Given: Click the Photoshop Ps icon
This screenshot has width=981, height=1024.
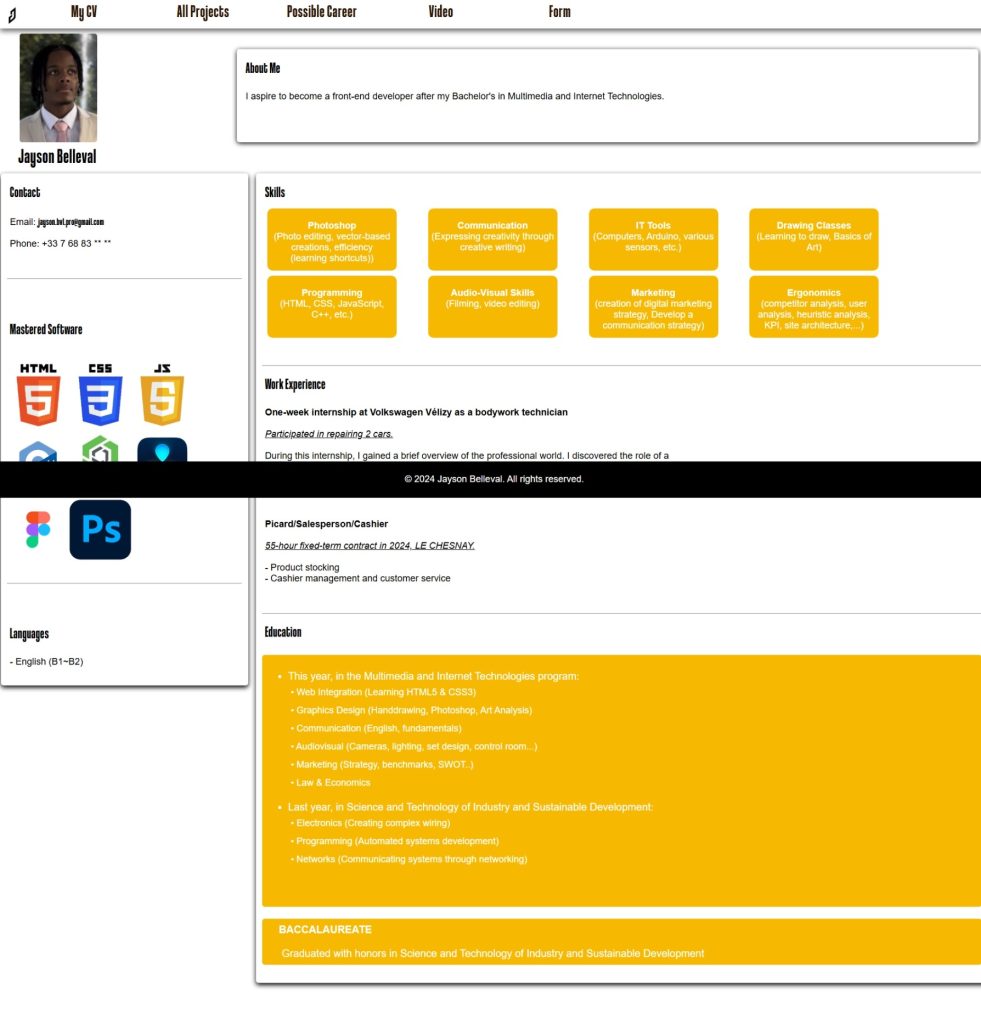Looking at the screenshot, I should 100,529.
